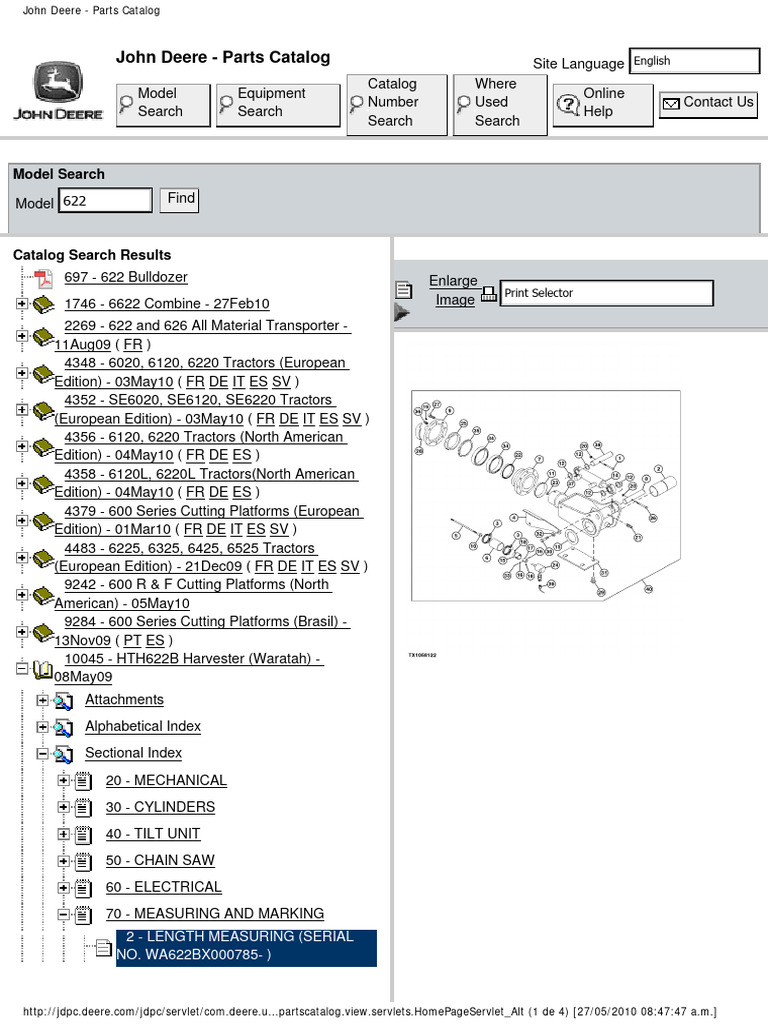Click the notepad icon beside 50 - CHAIN SAW
Screen dimensions: 768x1024
point(83,861)
